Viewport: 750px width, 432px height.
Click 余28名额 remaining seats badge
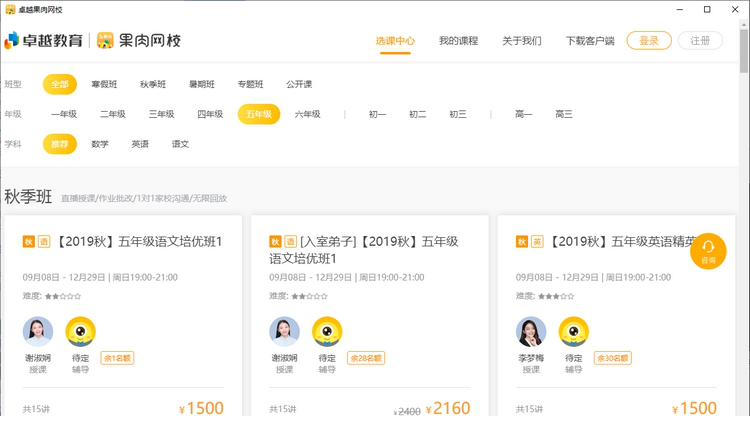(x=366, y=358)
